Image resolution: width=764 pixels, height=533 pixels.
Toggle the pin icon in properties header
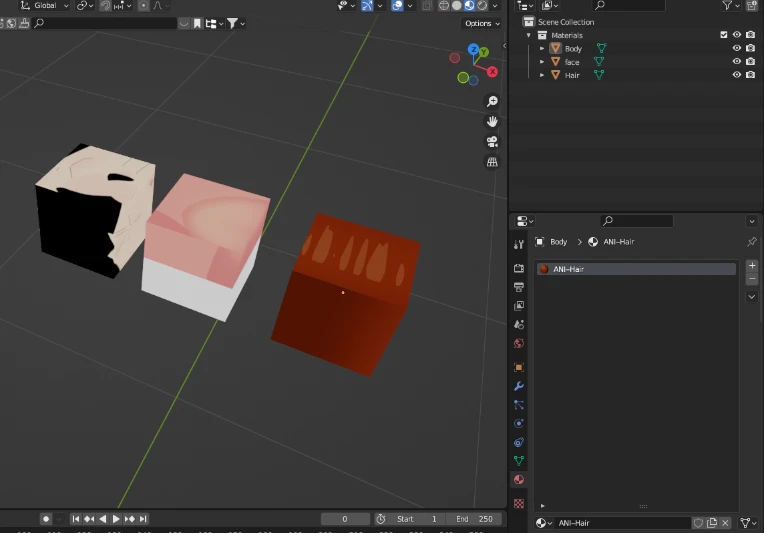(x=752, y=242)
